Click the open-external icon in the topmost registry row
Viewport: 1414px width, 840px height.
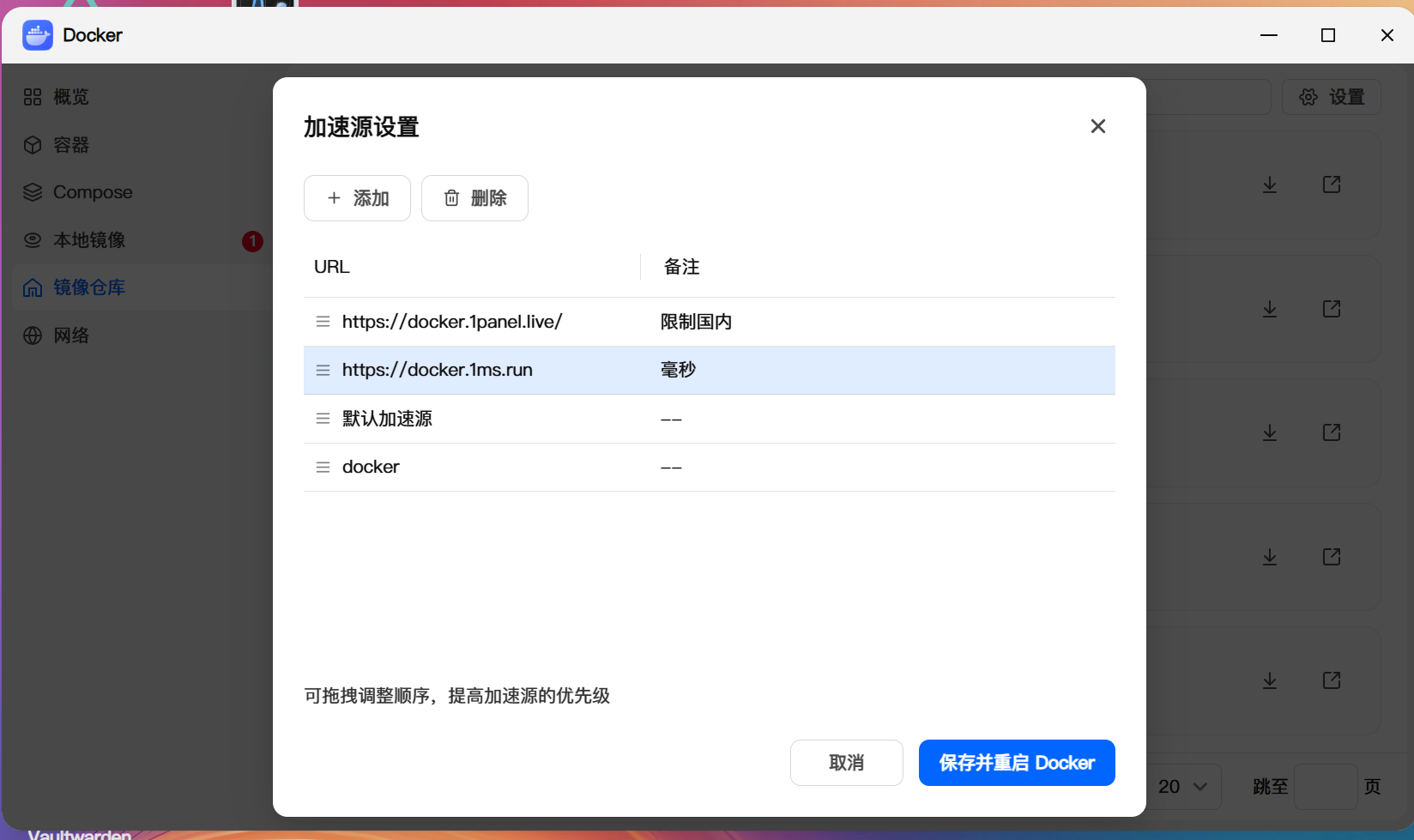tap(1332, 184)
